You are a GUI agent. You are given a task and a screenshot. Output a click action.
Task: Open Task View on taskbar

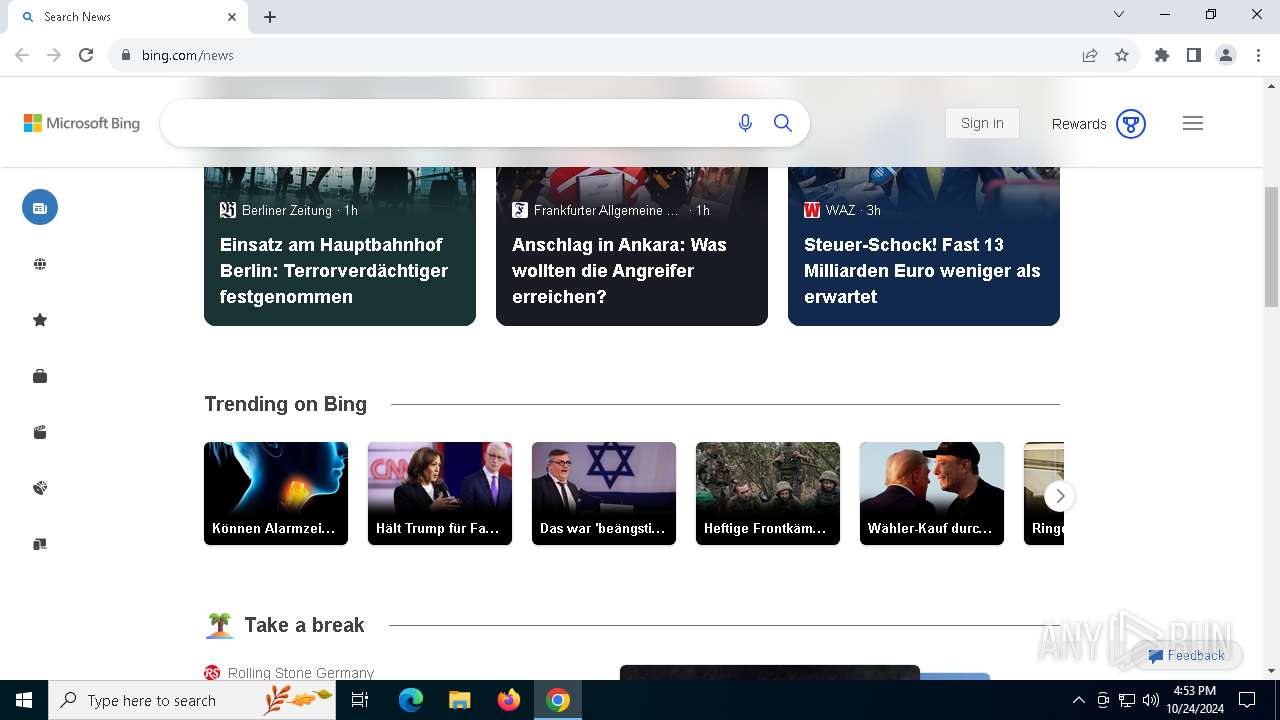(x=360, y=700)
